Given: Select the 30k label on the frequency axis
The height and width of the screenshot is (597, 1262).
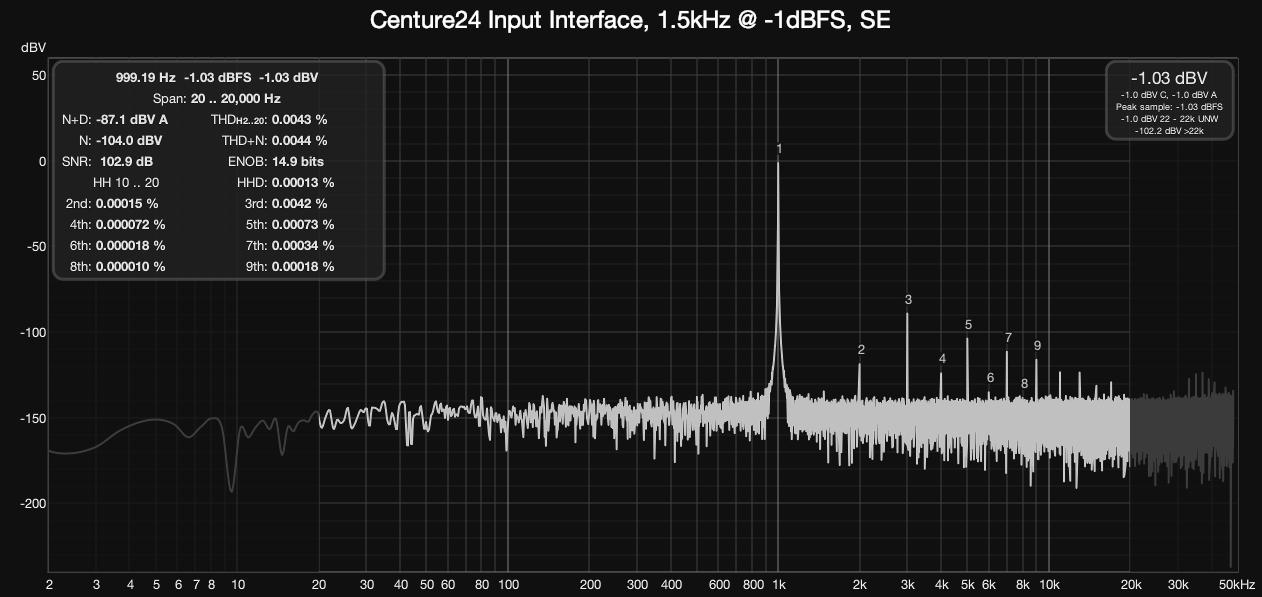Looking at the screenshot, I should coord(1178,585).
